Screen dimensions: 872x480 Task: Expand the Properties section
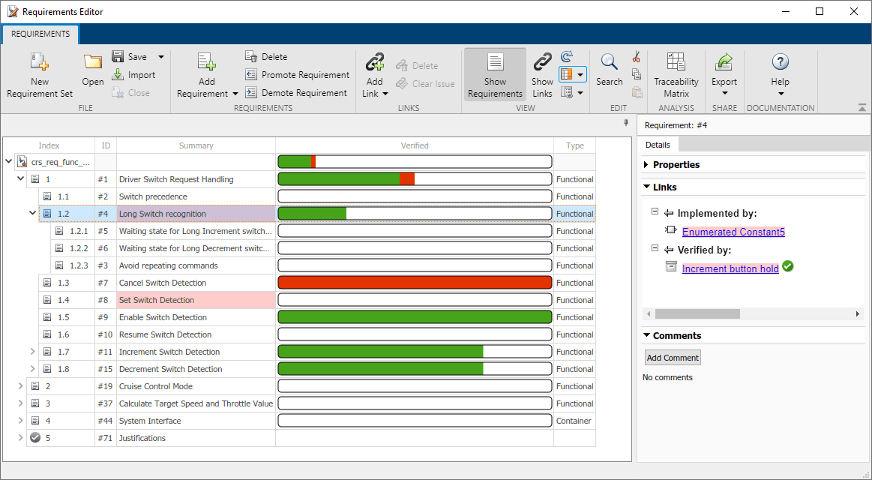646,164
